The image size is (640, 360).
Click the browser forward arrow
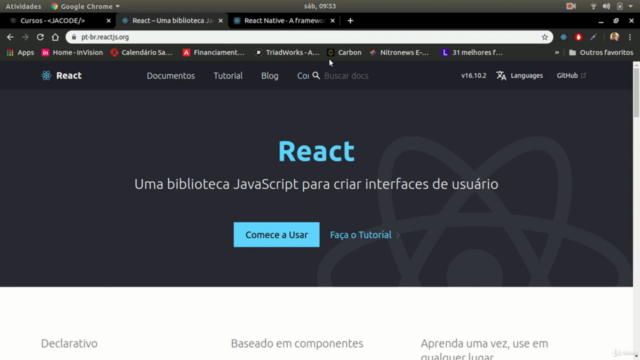pyautogui.click(x=25, y=37)
